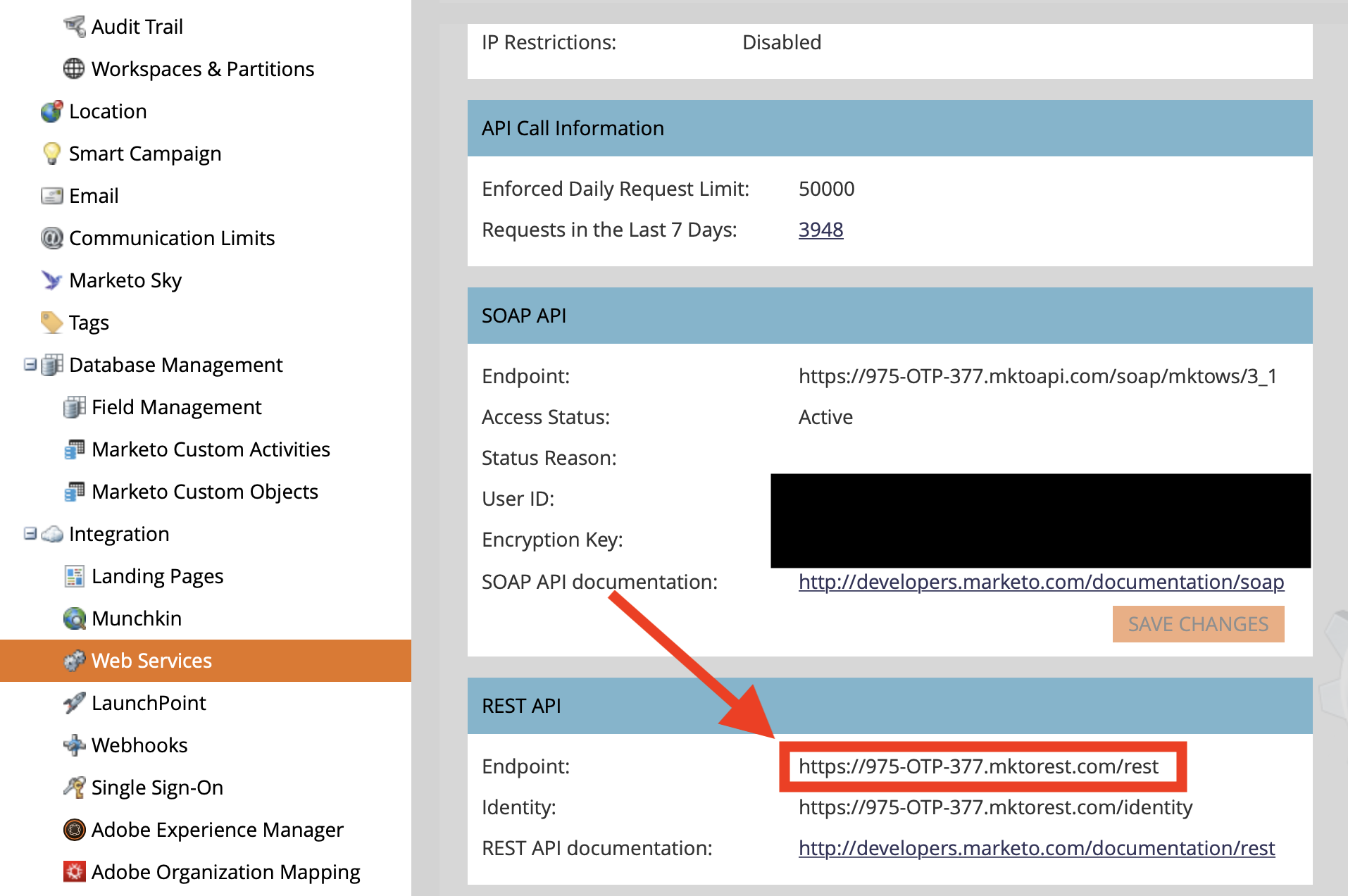
Task: Click the SOAP API section header
Action: 890,316
